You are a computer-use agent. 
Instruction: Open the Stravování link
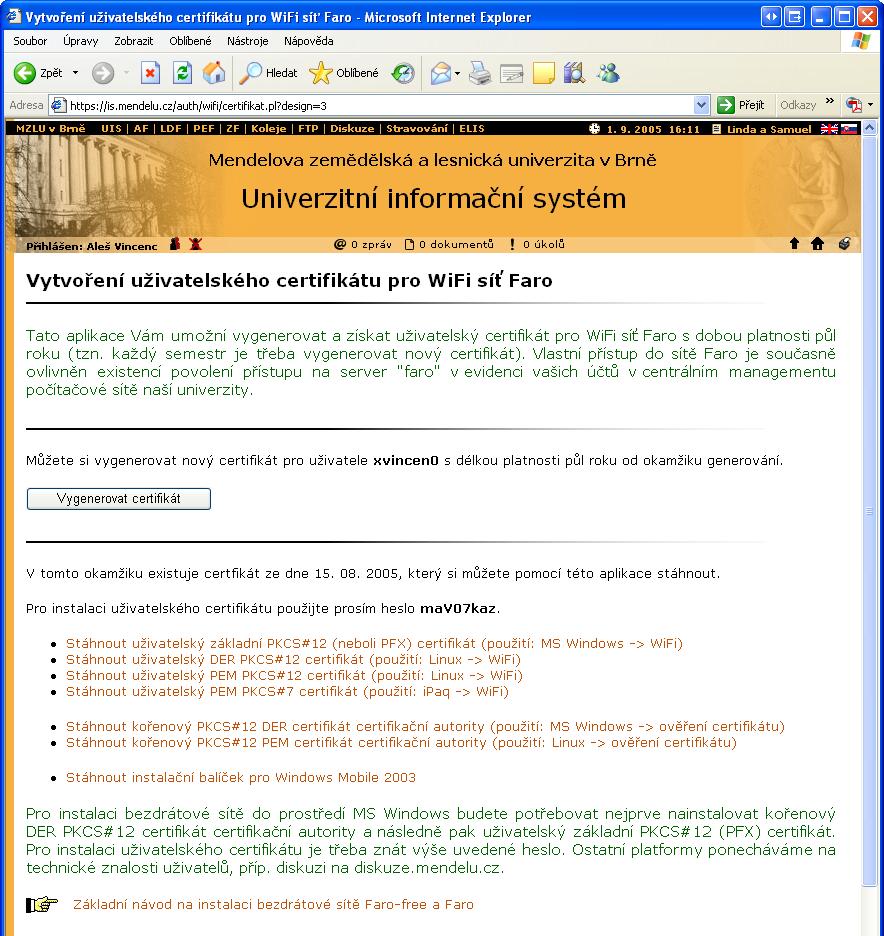[417, 128]
